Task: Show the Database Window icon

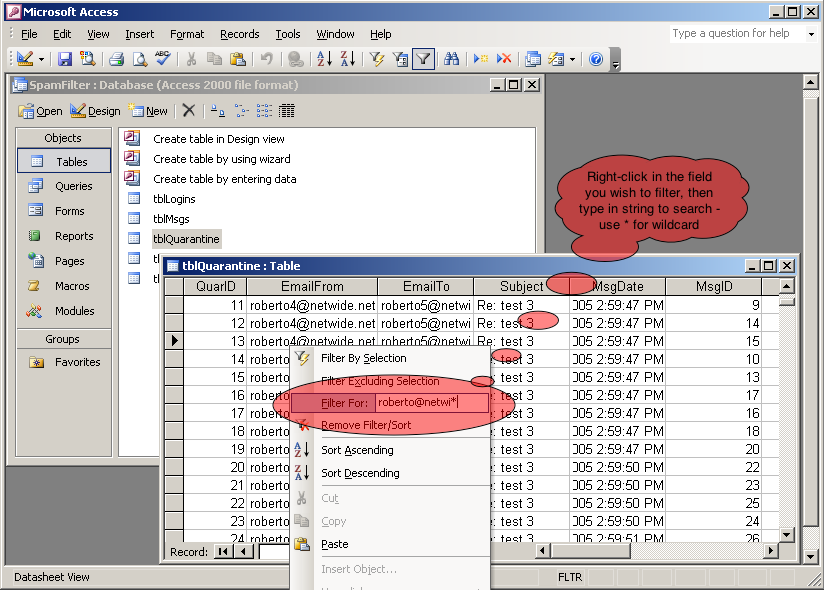Action: click(533, 59)
